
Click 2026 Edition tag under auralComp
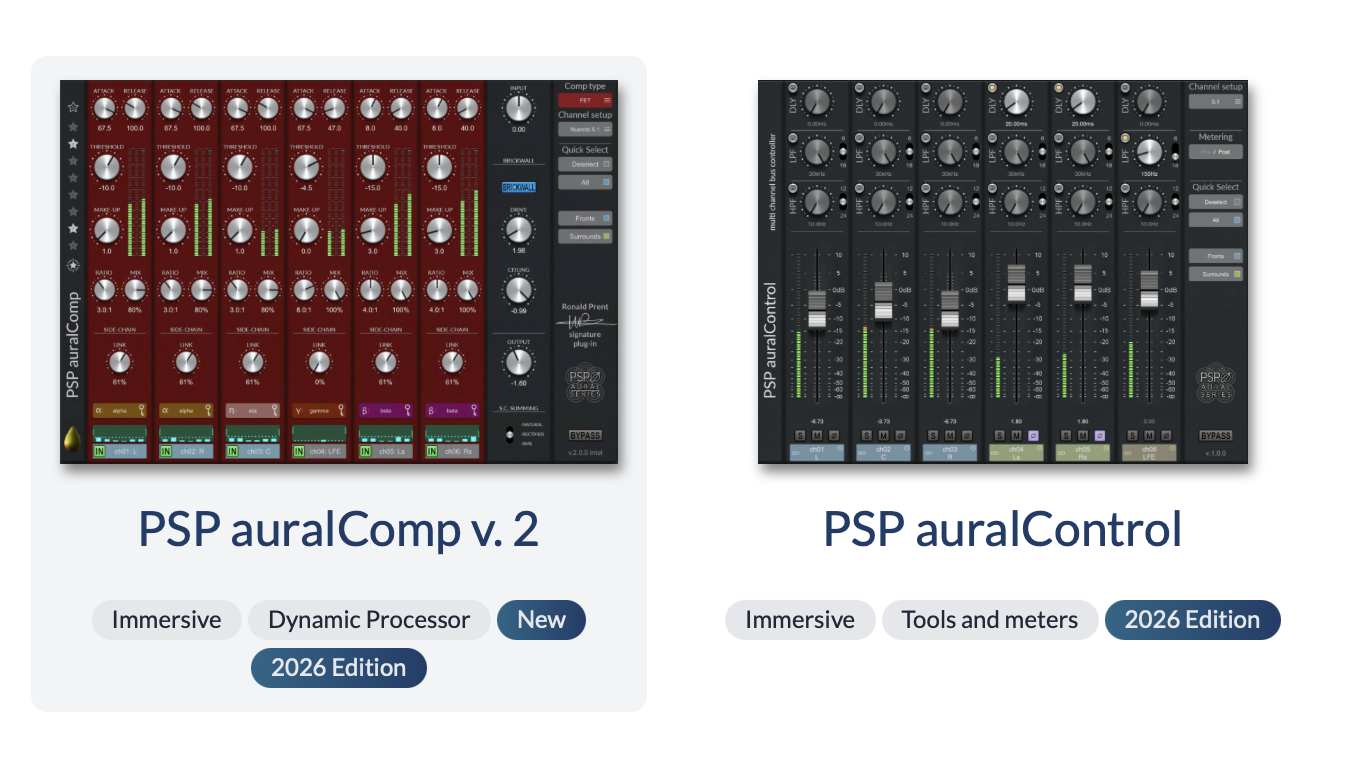tap(339, 668)
